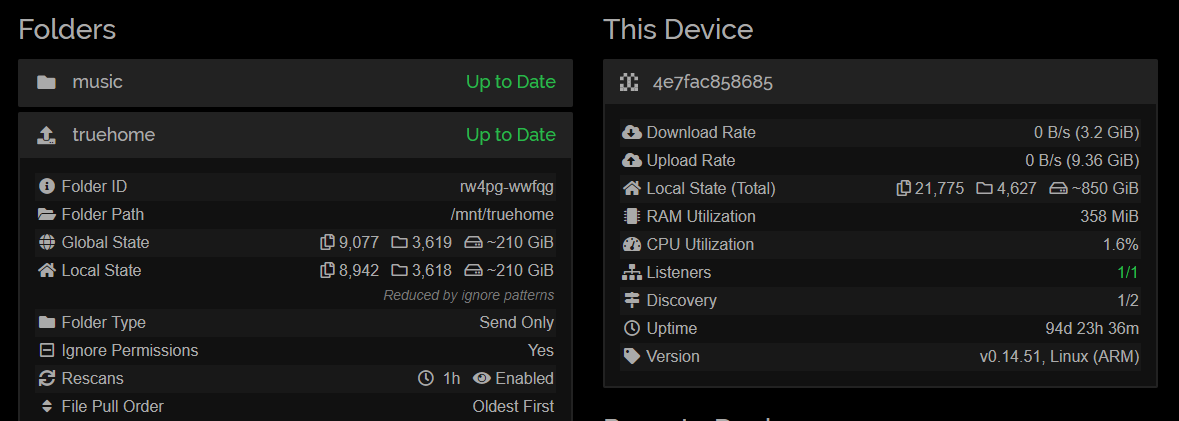The image size is (1179, 421).
Task: Click the Version tag icon
Action: pyautogui.click(x=632, y=356)
